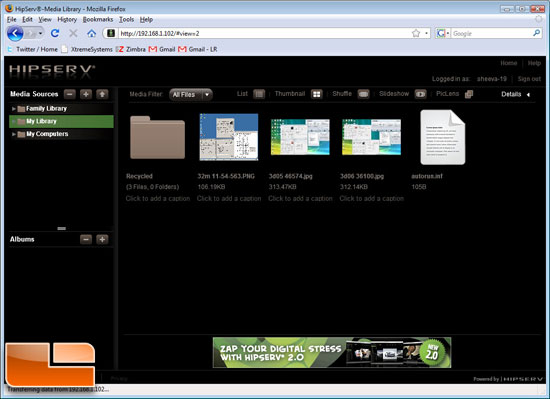The width and height of the screenshot is (550, 399).
Task: Expand the My Library tree arrow
Action: click(x=14, y=121)
